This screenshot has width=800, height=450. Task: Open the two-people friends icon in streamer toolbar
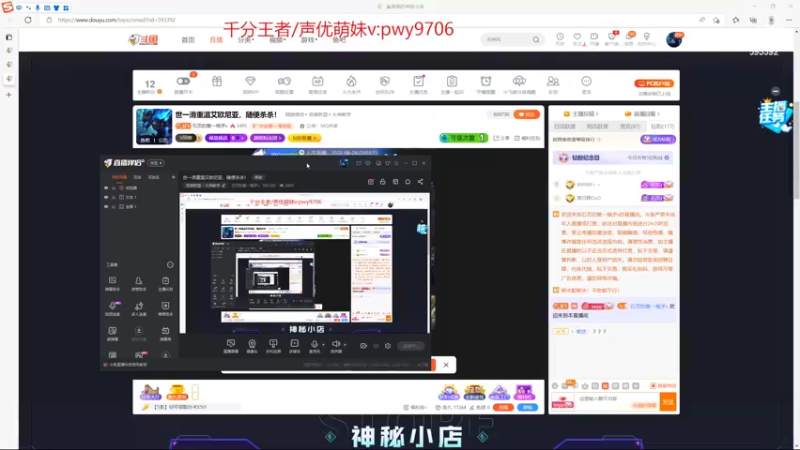pyautogui.click(x=553, y=82)
